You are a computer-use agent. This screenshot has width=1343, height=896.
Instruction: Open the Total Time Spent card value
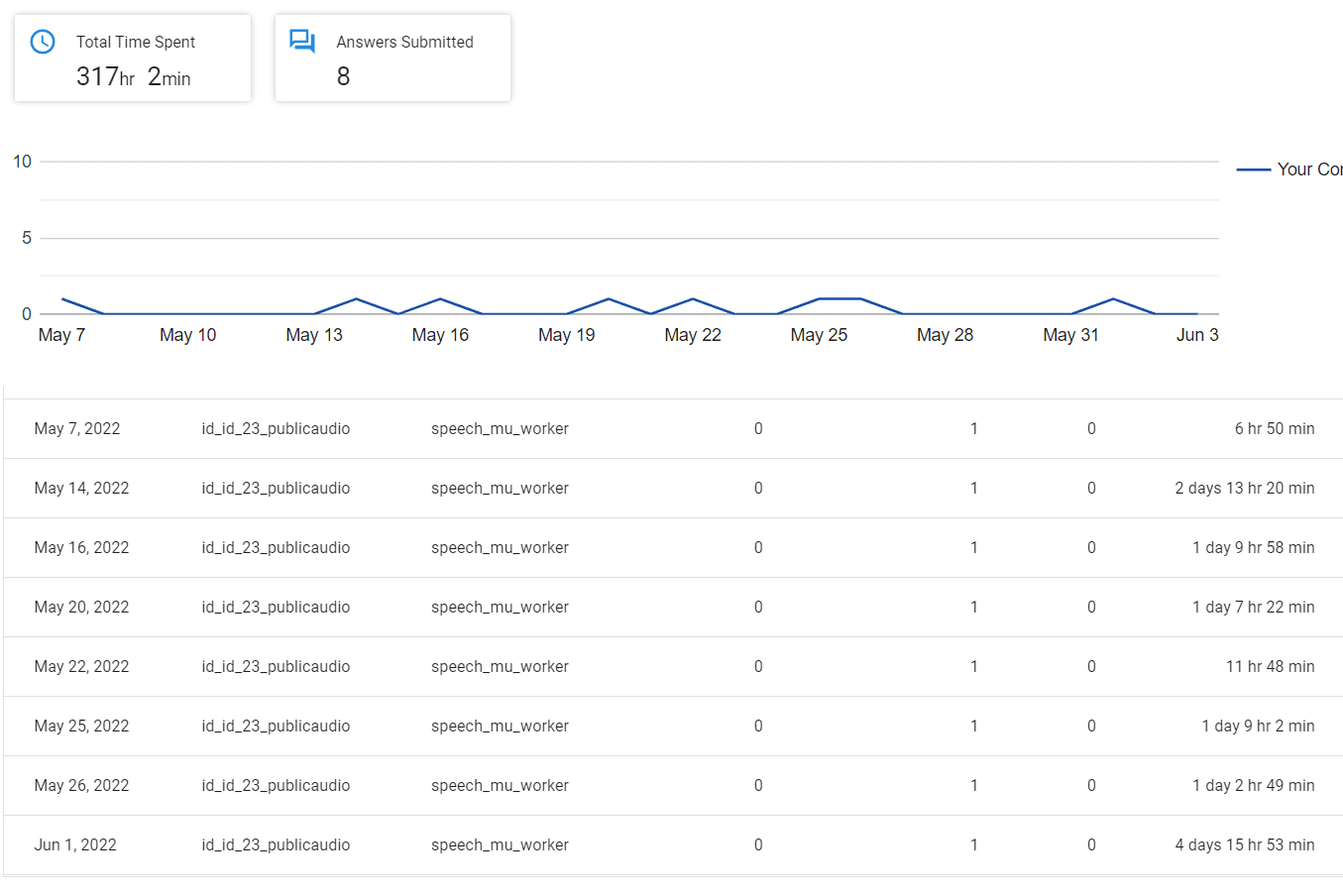coord(134,76)
